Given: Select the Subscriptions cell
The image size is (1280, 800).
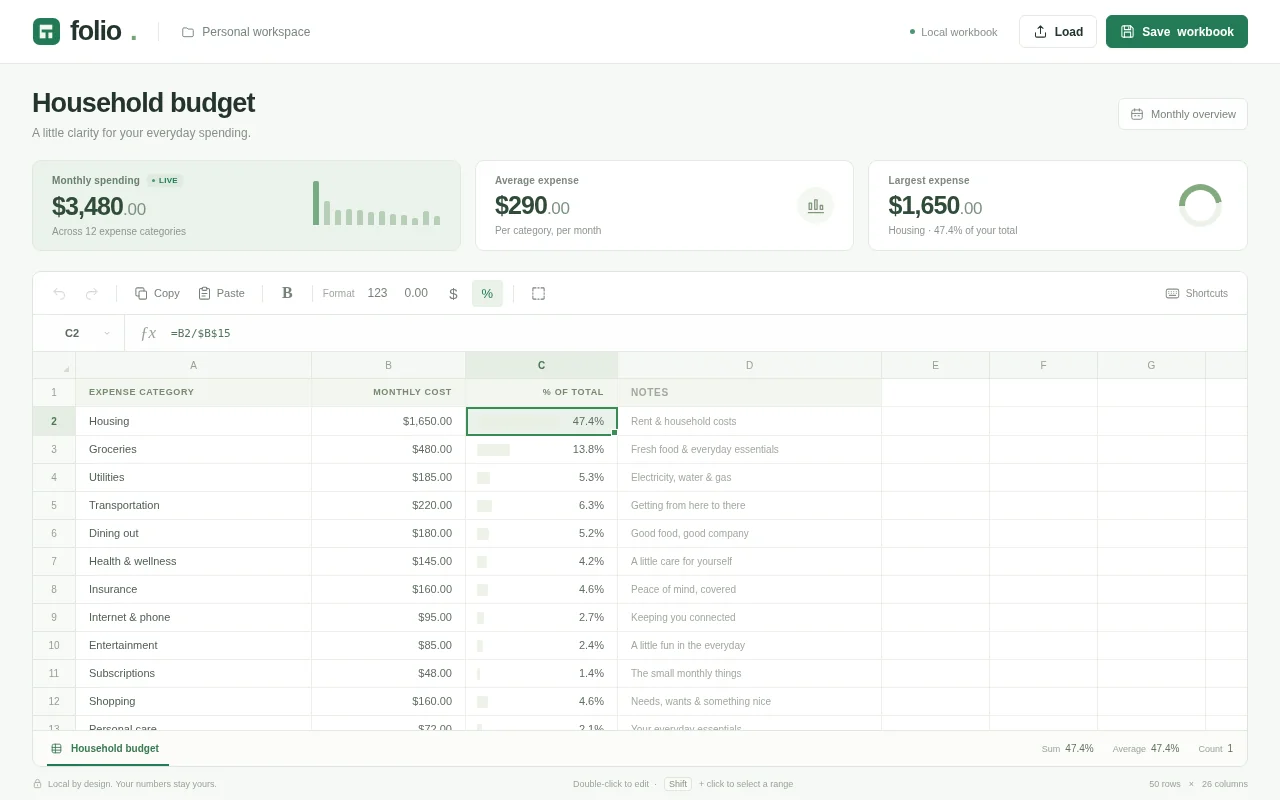Looking at the screenshot, I should (x=194, y=673).
